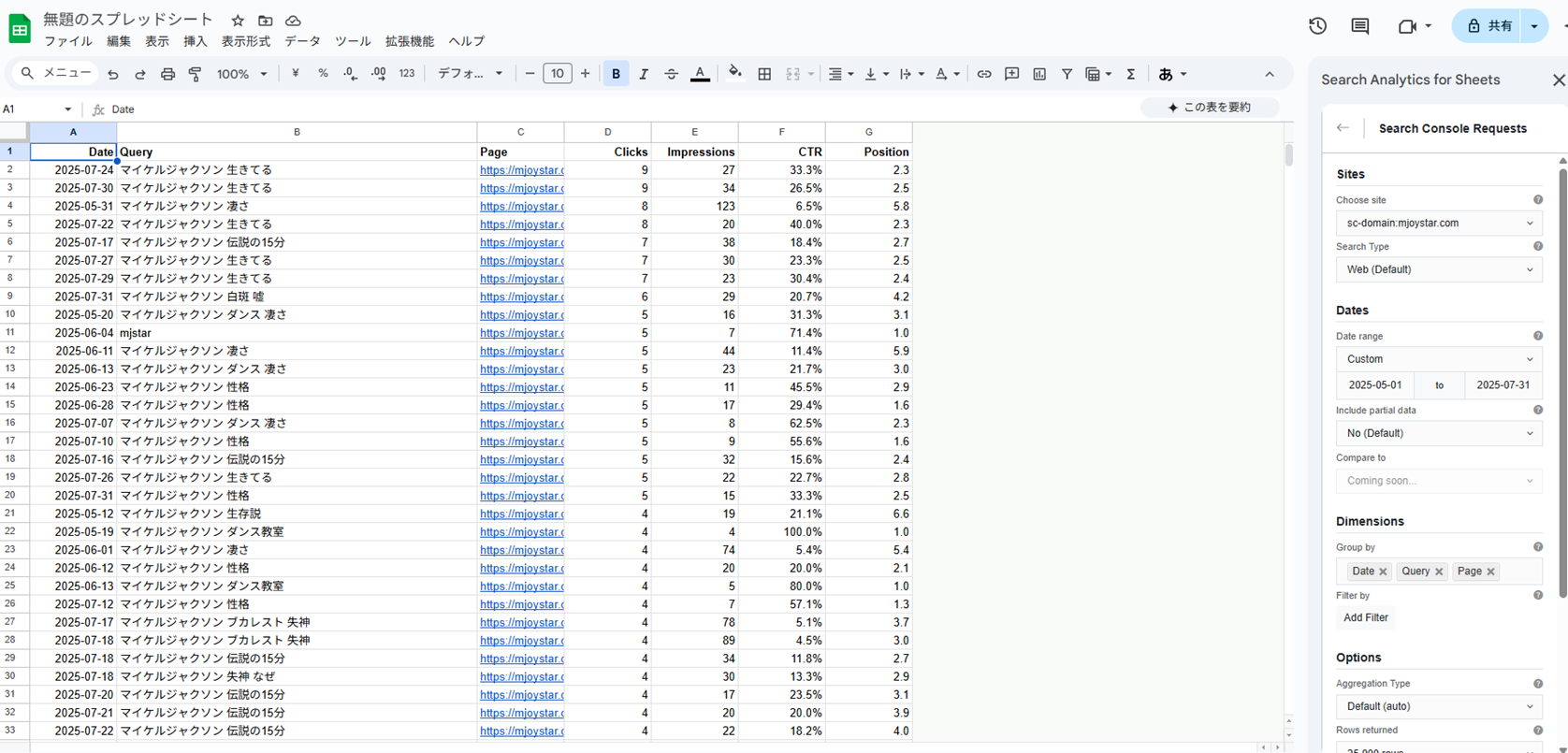Screen dimensions: 1568x753
Task: Select the paint format tool
Action: point(195,74)
